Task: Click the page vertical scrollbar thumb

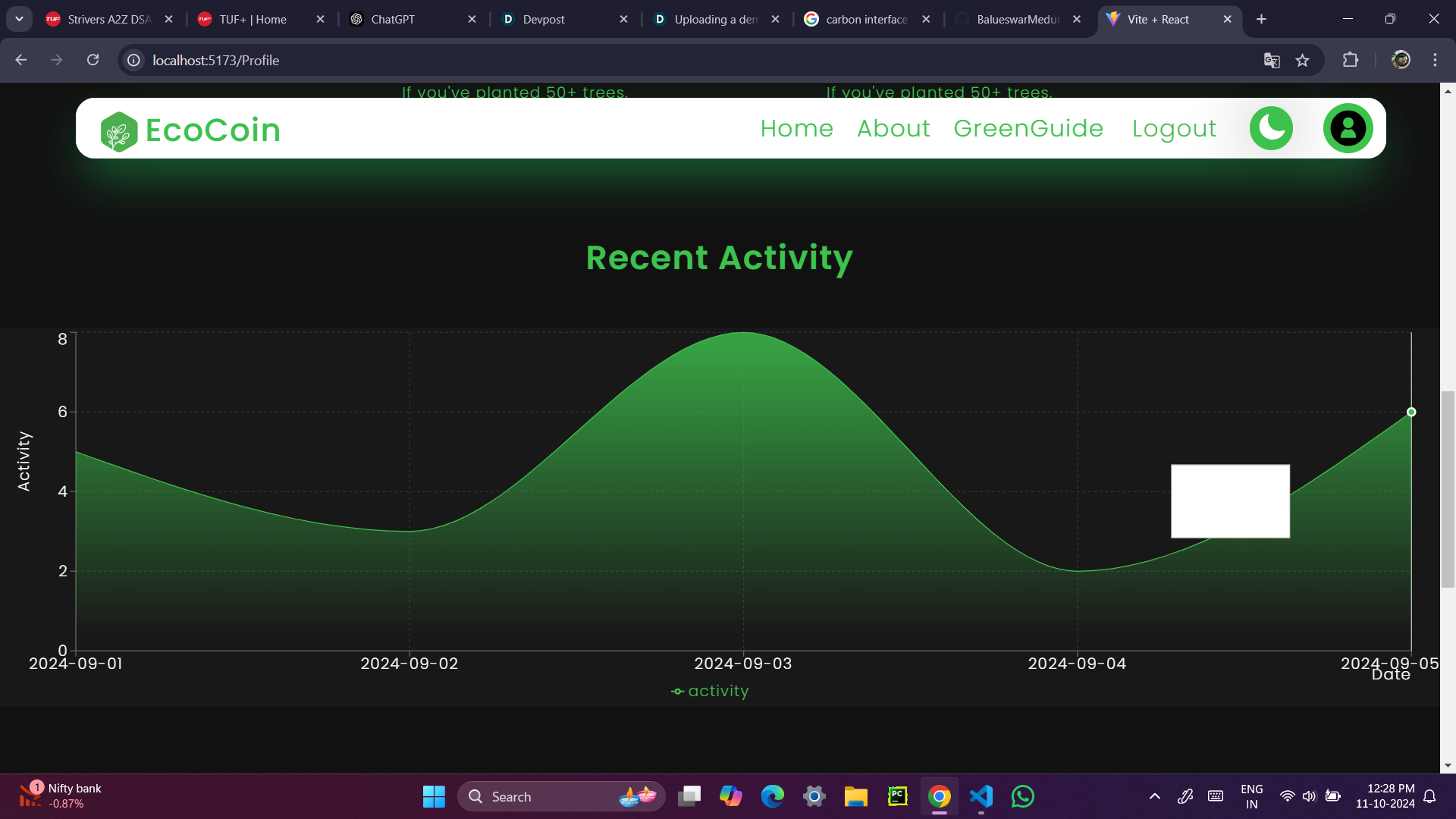Action: [x=1447, y=489]
